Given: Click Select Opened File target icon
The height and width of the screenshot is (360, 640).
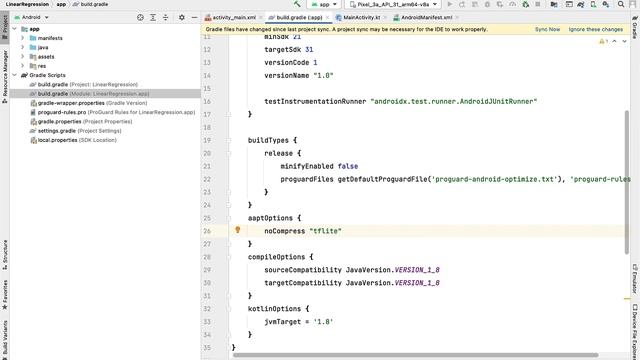Looking at the screenshot, I should tap(140, 17).
